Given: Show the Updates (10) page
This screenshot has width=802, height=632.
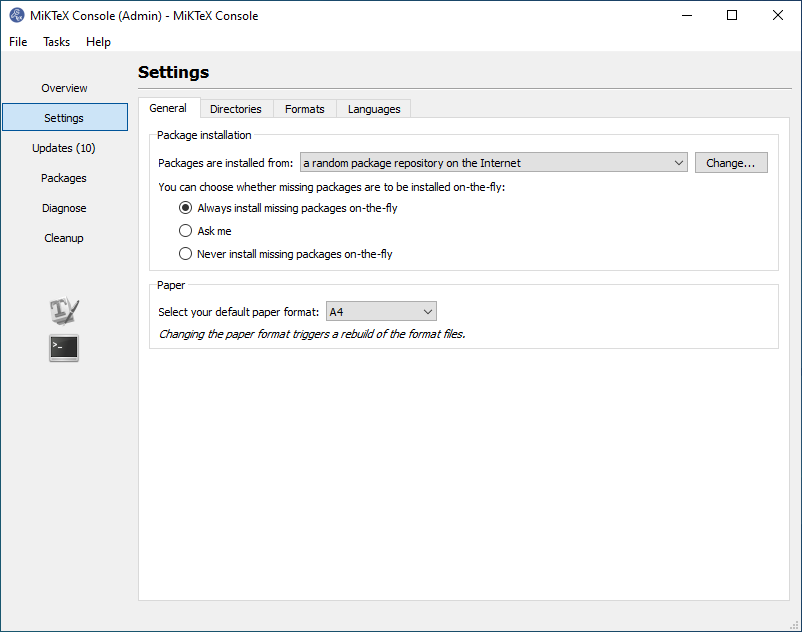Looking at the screenshot, I should click(x=64, y=148).
